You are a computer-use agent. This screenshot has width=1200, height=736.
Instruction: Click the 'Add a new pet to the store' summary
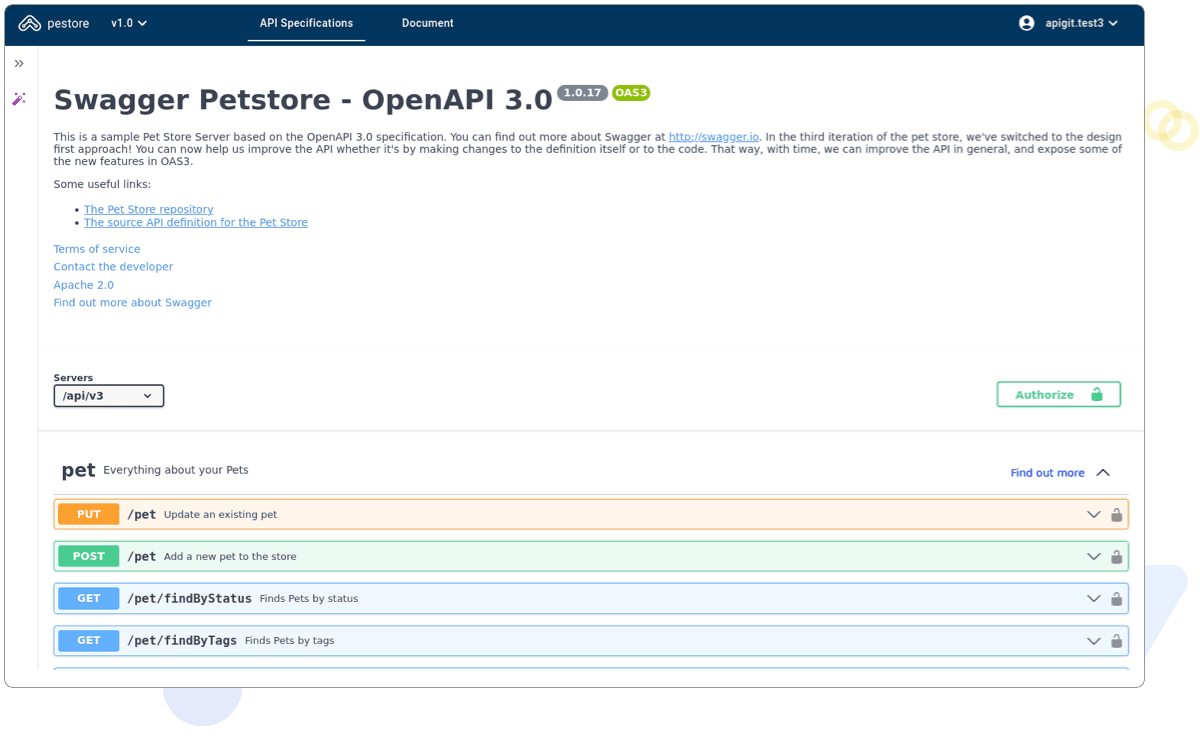coord(230,557)
